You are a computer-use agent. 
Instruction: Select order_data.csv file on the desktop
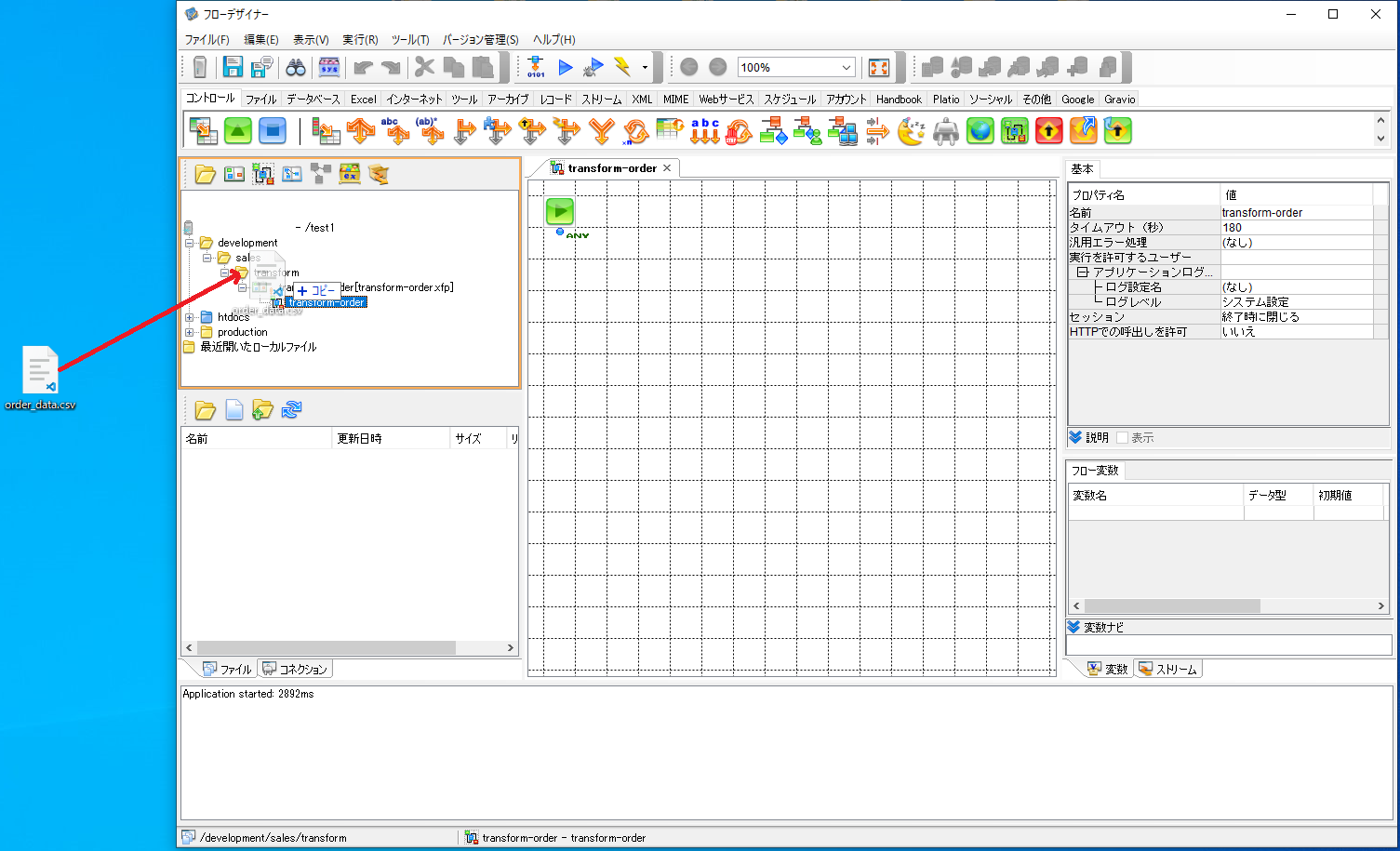tap(40, 378)
